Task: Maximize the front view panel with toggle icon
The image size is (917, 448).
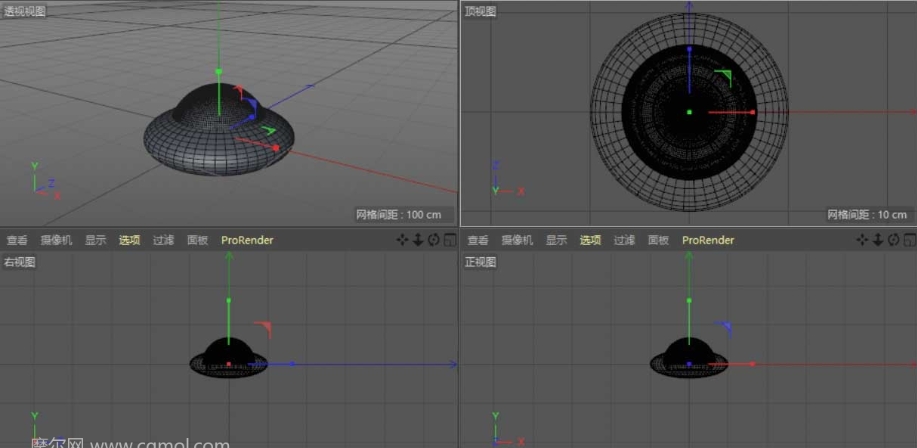Action: 909,240
